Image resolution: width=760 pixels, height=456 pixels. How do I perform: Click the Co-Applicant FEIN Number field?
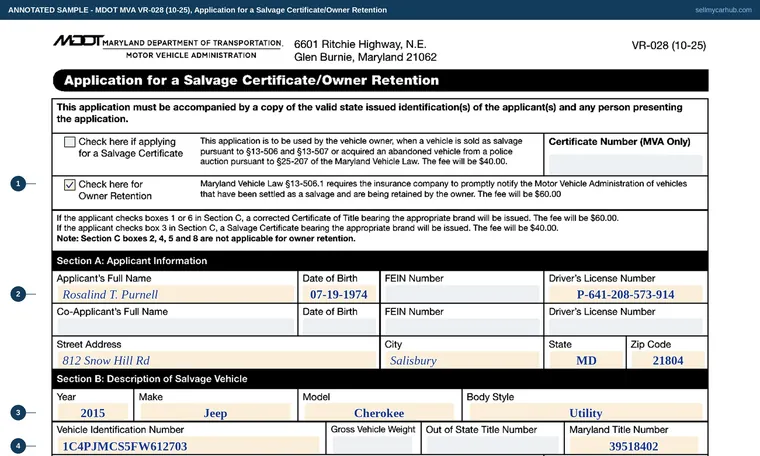point(462,327)
